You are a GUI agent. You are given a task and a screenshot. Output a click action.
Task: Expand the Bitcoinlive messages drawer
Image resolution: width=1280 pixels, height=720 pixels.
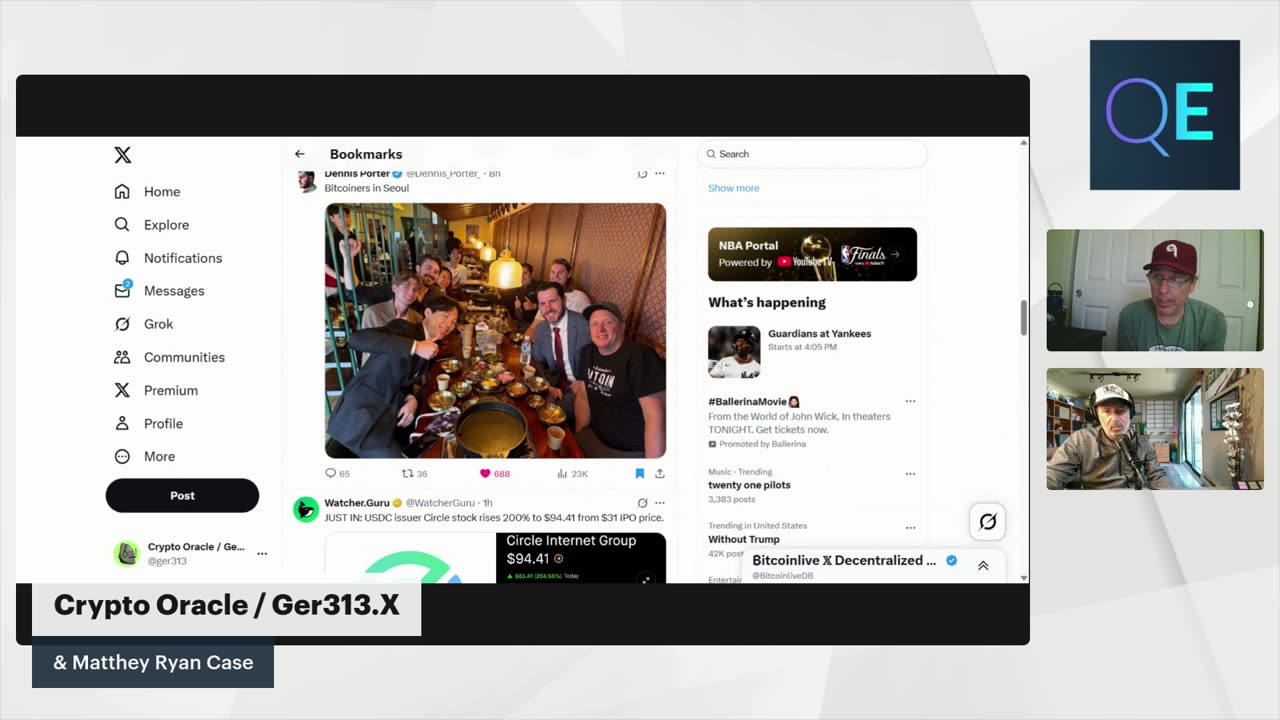(x=983, y=565)
